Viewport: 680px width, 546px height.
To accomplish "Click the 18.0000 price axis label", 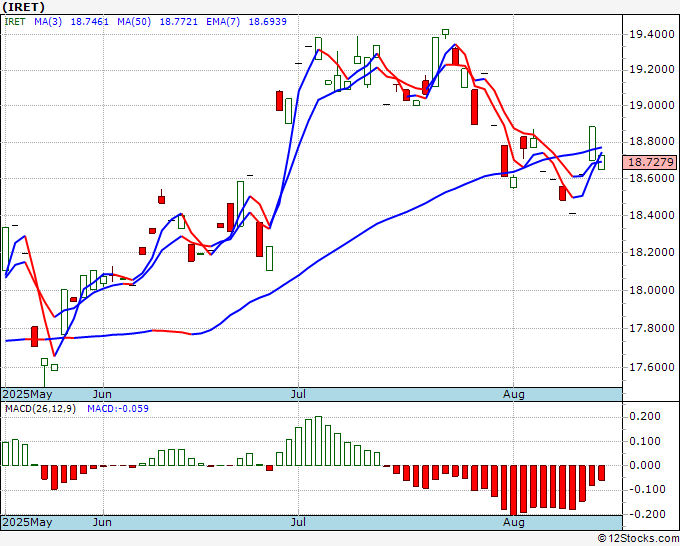I will [652, 290].
